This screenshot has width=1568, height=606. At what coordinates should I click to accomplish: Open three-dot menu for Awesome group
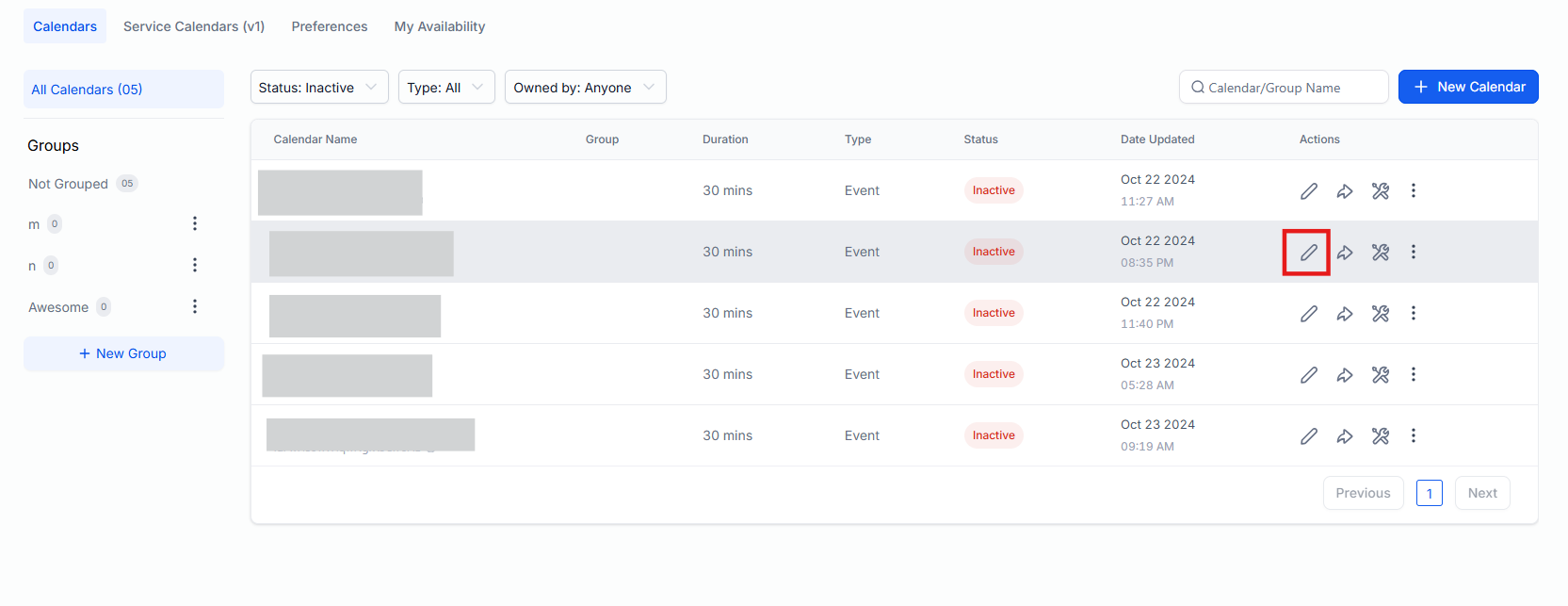pos(195,307)
